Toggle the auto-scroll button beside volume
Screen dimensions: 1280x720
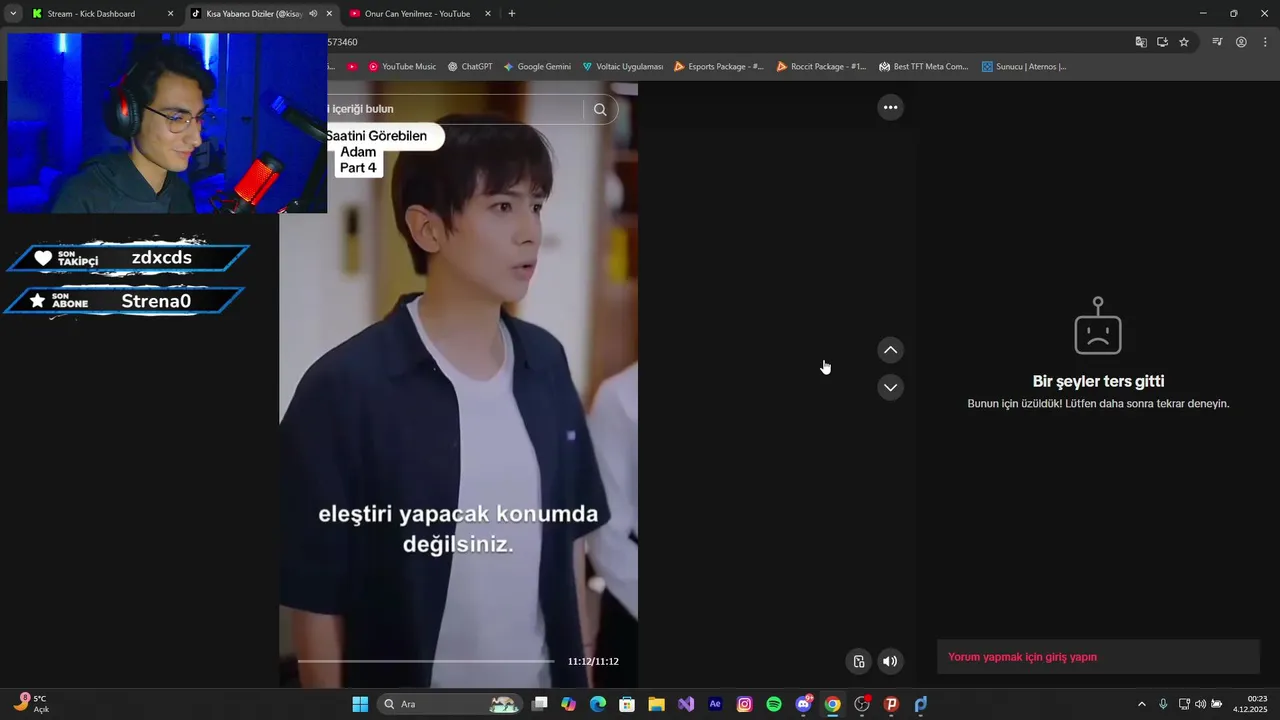click(858, 661)
